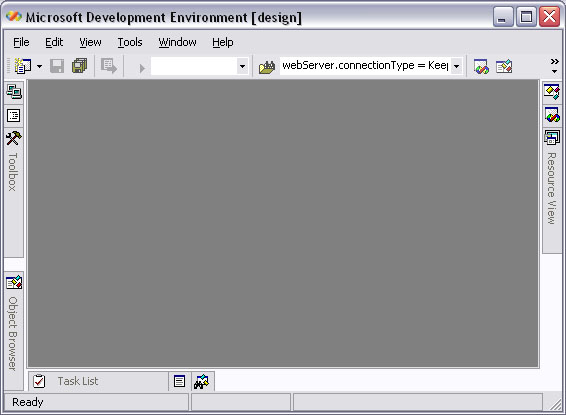Click the Save All icon
Screen dimensions: 566x415
79,66
